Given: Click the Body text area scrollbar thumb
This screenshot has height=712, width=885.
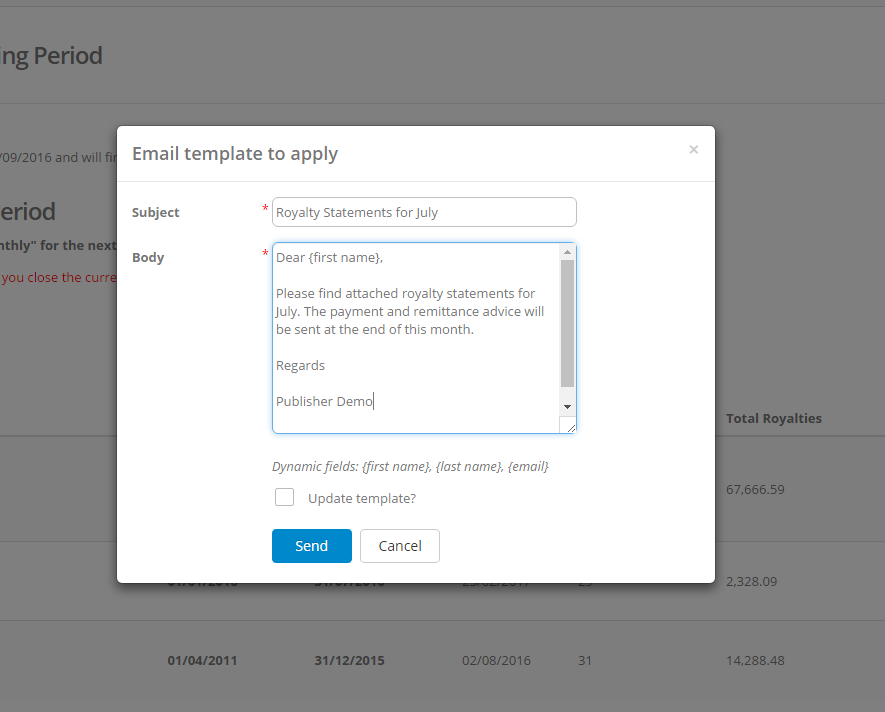Looking at the screenshot, I should click(x=567, y=323).
